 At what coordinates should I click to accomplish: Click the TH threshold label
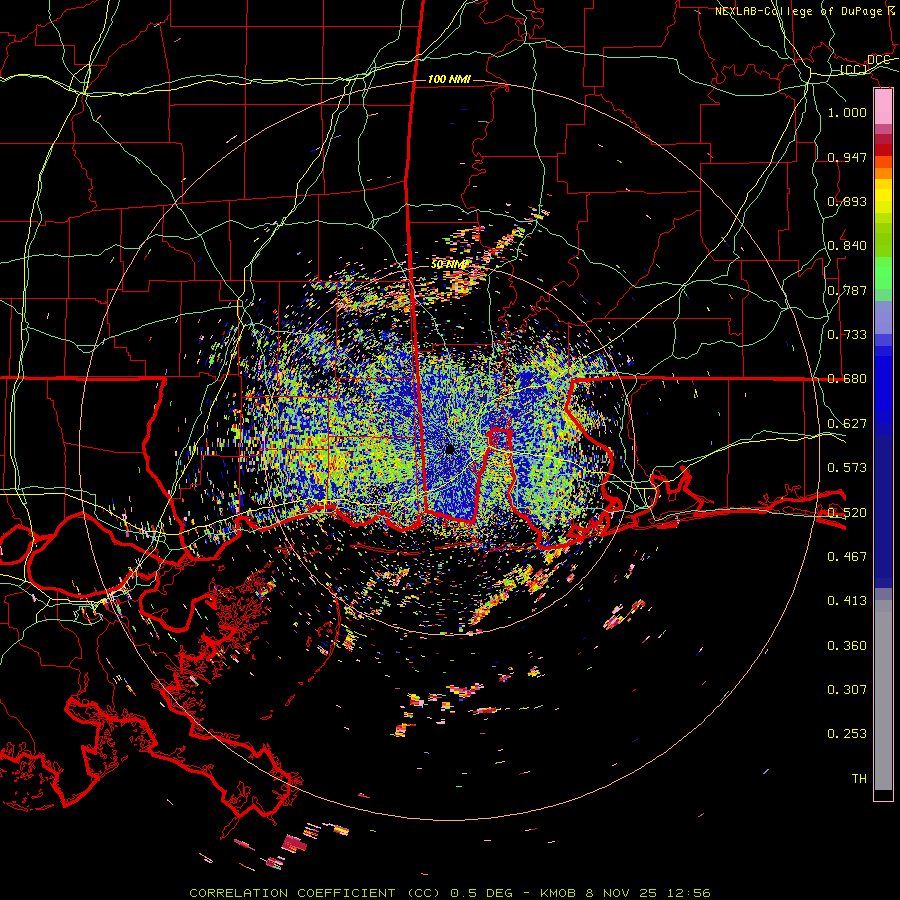(859, 779)
